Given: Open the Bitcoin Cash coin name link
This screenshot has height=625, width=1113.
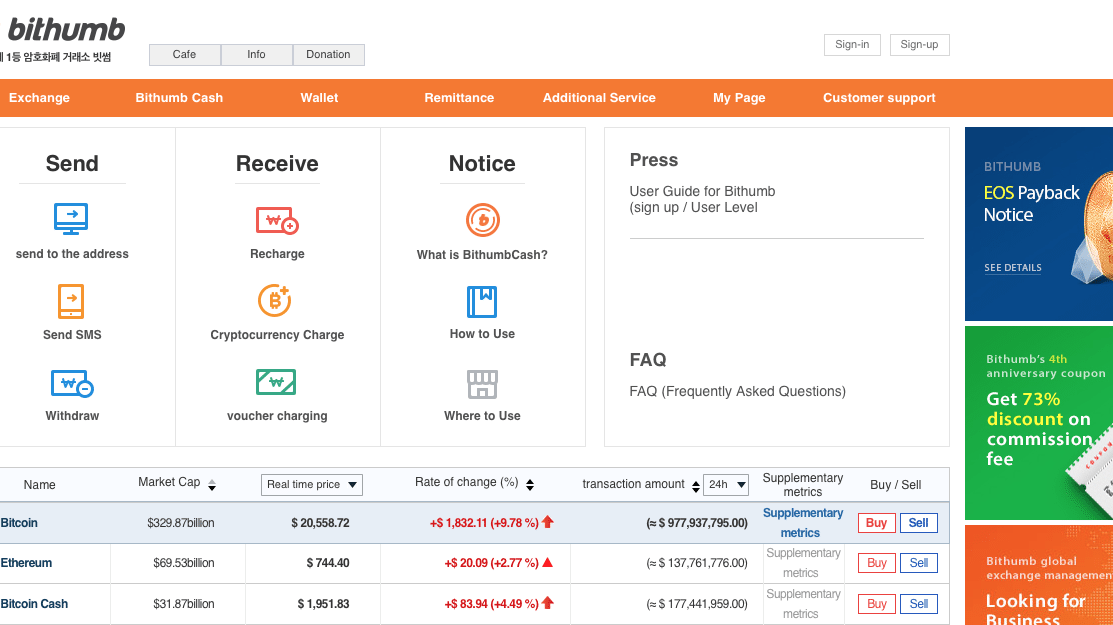Looking at the screenshot, I should coord(34,604).
